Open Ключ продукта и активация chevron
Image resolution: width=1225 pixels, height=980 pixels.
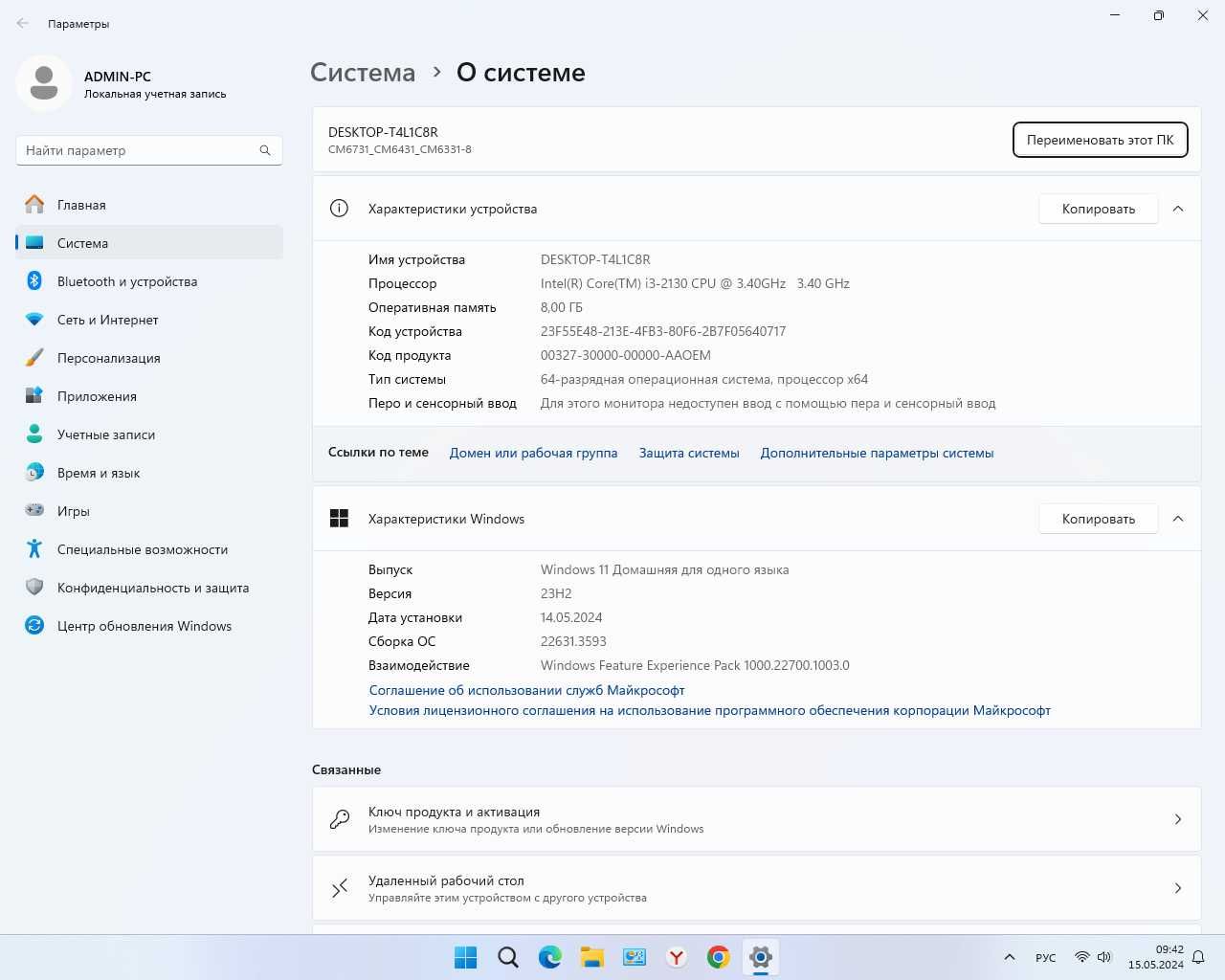point(1178,819)
